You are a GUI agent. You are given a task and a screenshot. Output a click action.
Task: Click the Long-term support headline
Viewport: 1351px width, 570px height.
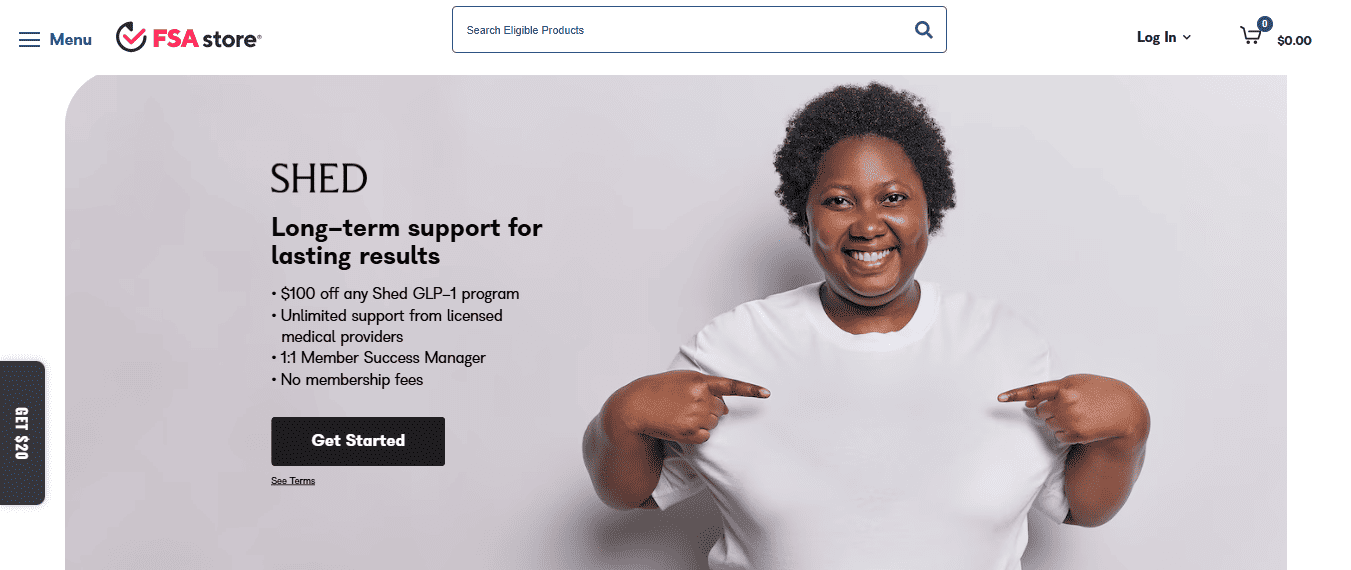(x=407, y=242)
